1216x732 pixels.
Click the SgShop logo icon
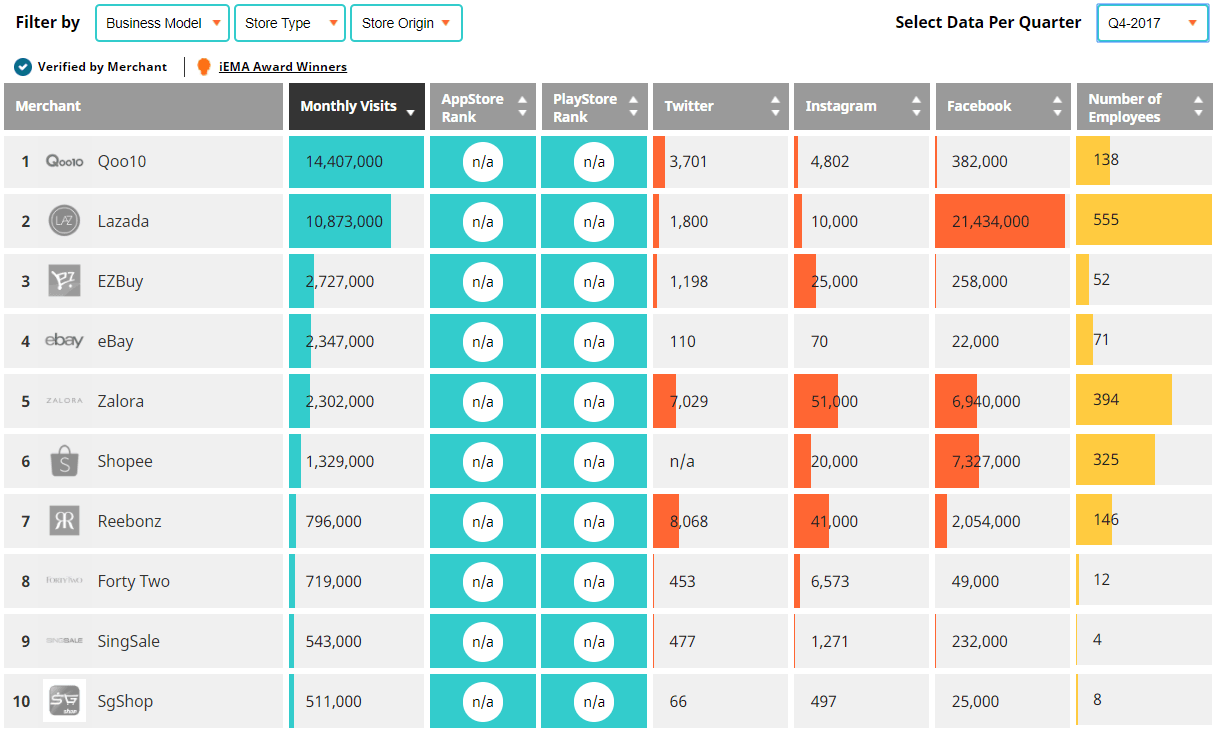(64, 701)
